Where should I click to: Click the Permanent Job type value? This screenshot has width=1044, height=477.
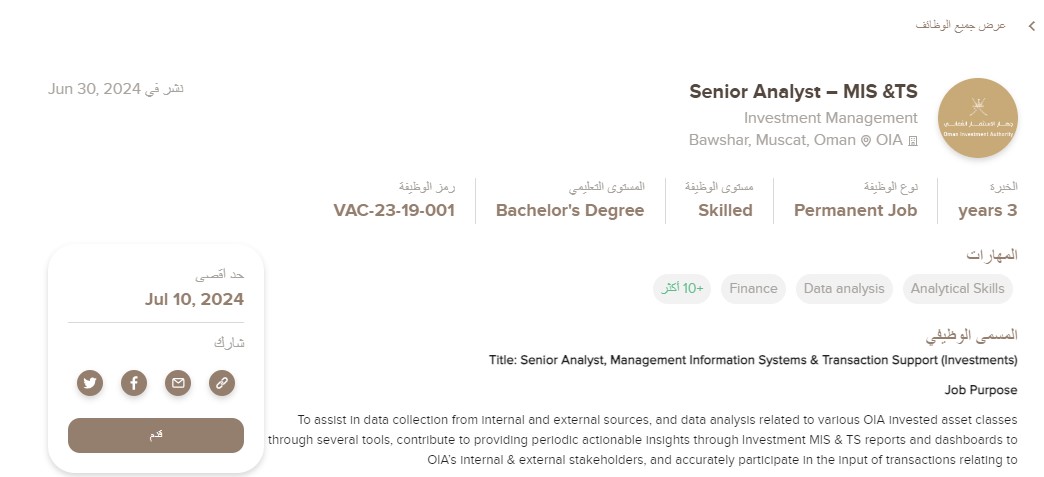point(856,211)
